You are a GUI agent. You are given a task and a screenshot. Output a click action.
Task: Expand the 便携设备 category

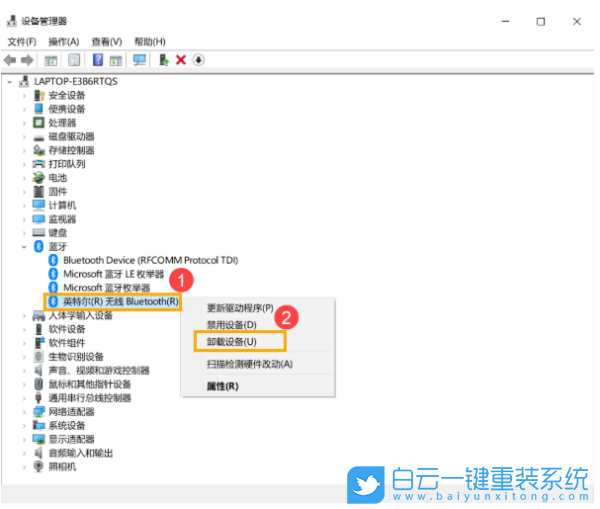pyautogui.click(x=24, y=109)
